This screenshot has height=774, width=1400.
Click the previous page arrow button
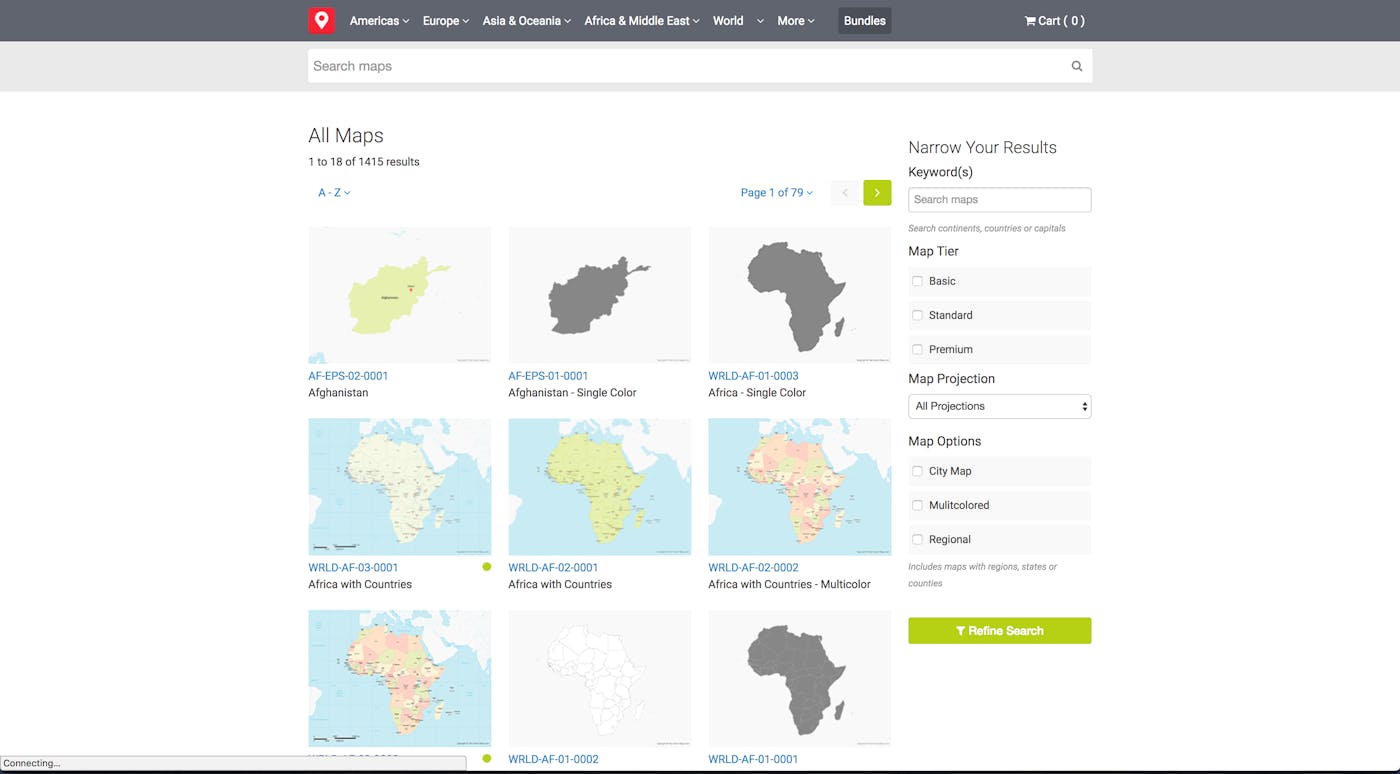click(845, 193)
